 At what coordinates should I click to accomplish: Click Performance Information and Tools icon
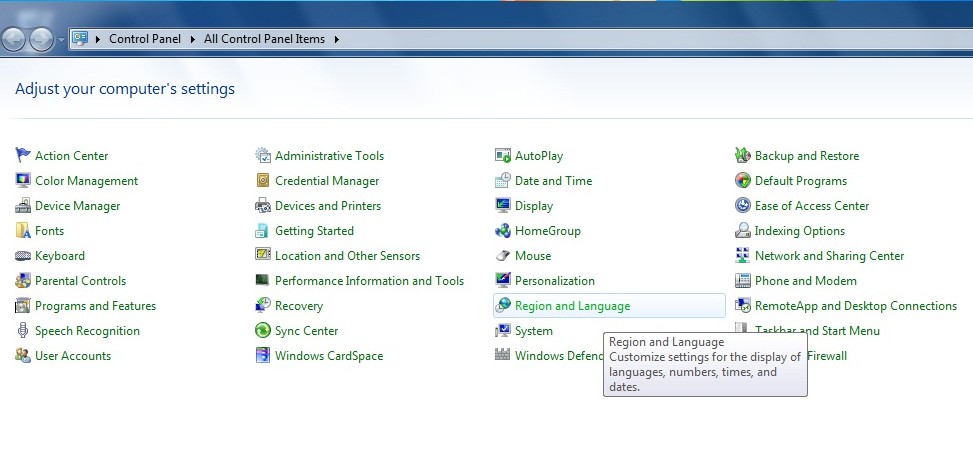tap(263, 280)
